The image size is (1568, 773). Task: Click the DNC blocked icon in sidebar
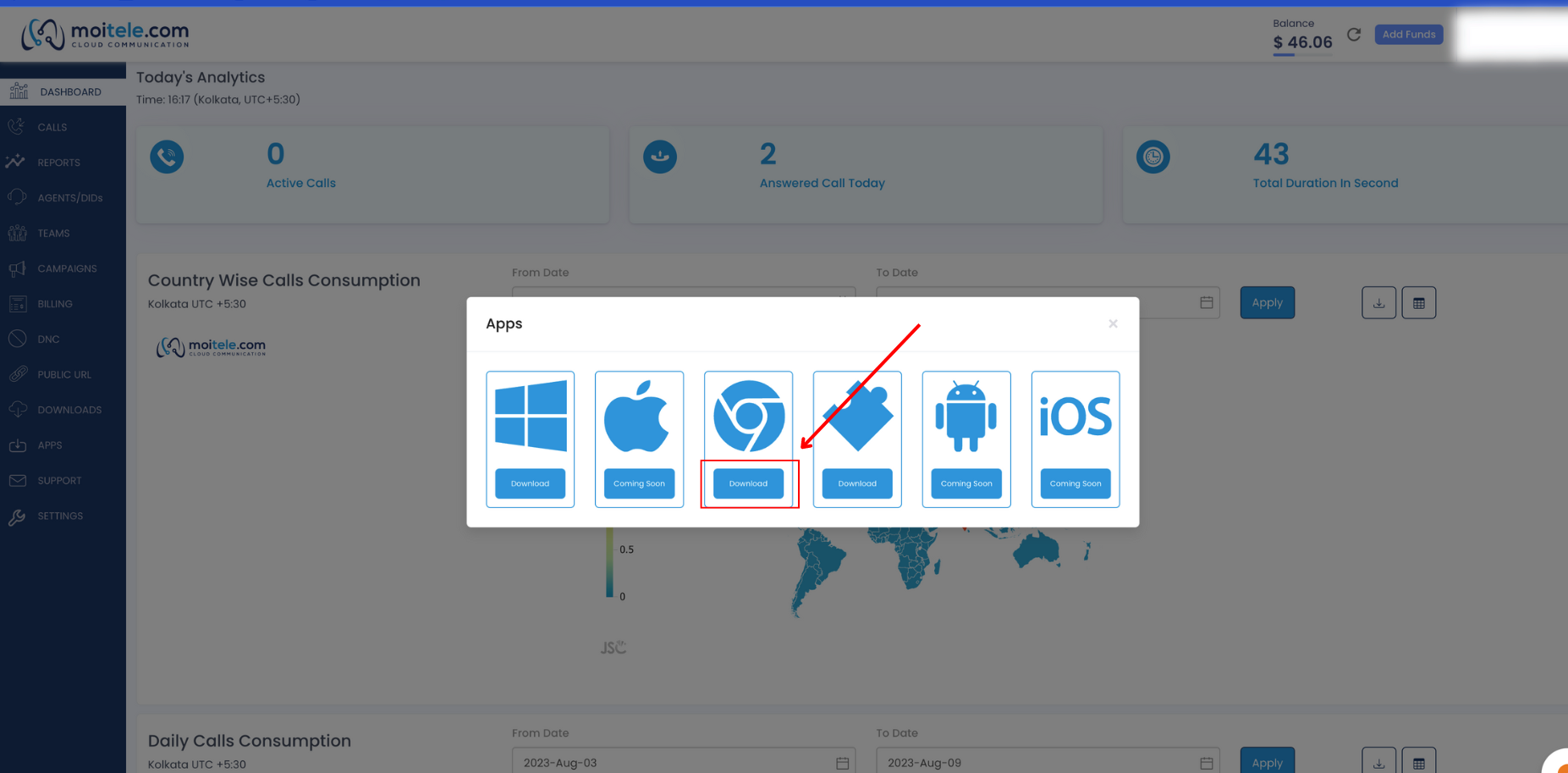[17, 339]
